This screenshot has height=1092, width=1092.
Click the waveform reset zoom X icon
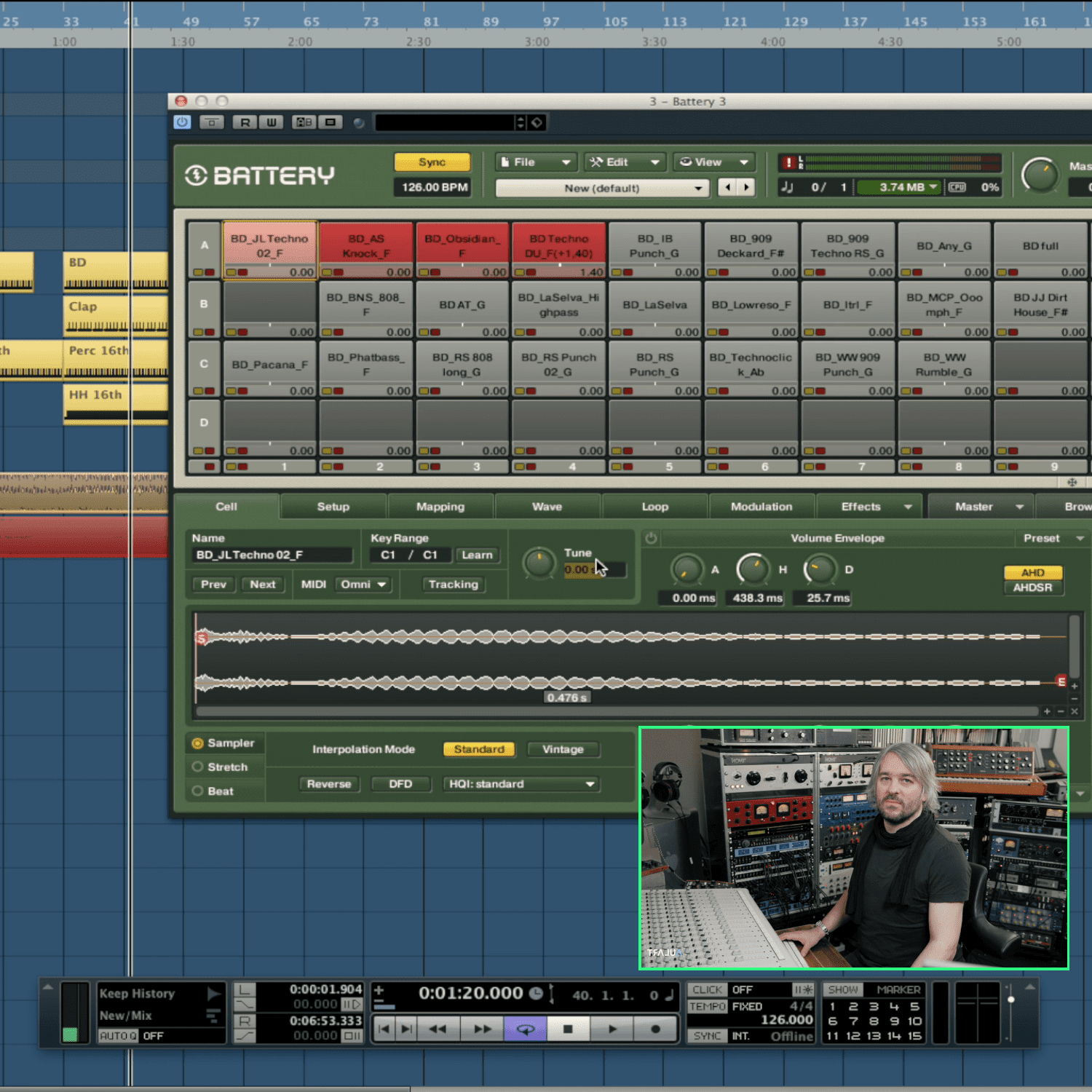(x=1075, y=711)
